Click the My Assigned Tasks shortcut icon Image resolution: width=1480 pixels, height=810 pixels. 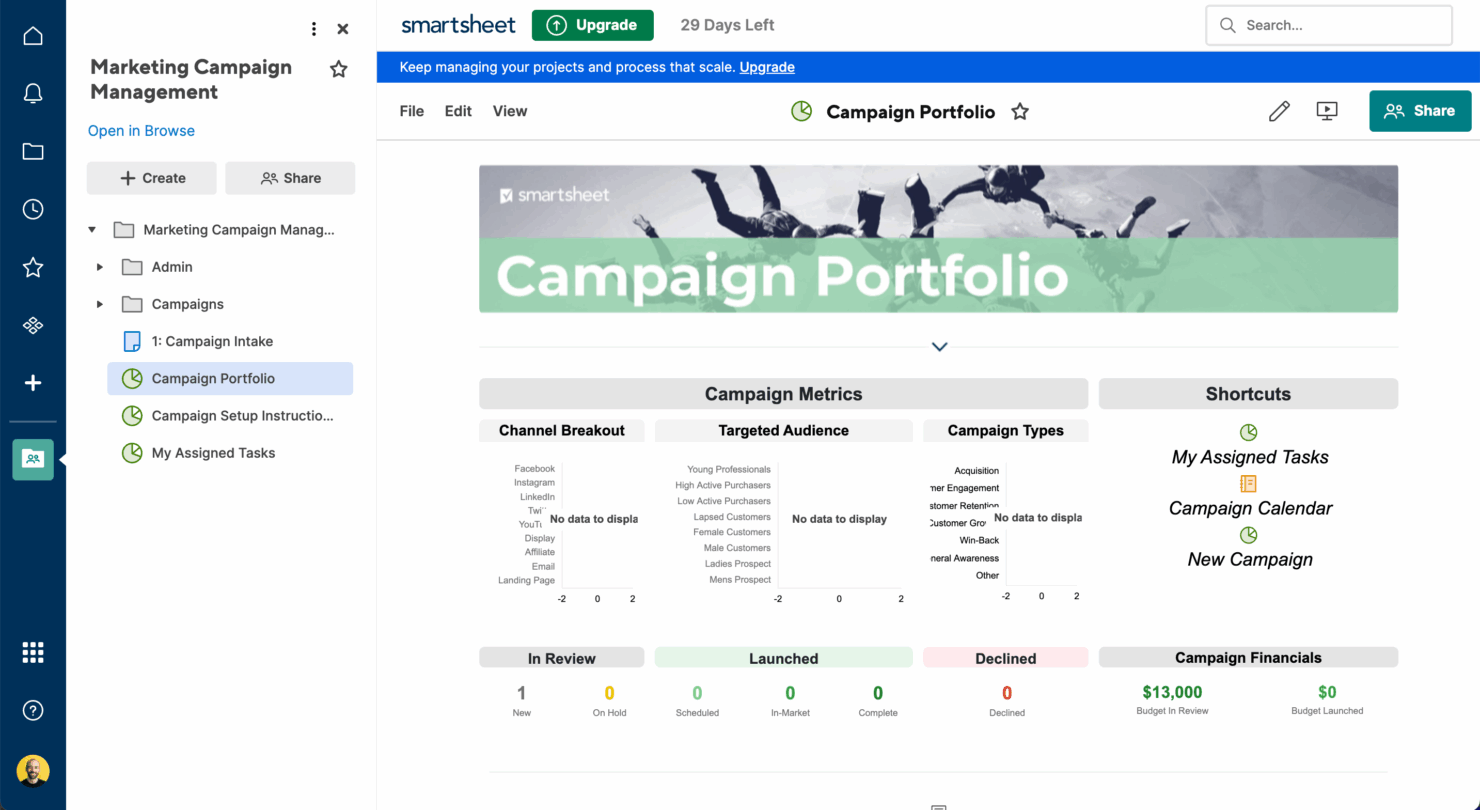(1248, 432)
